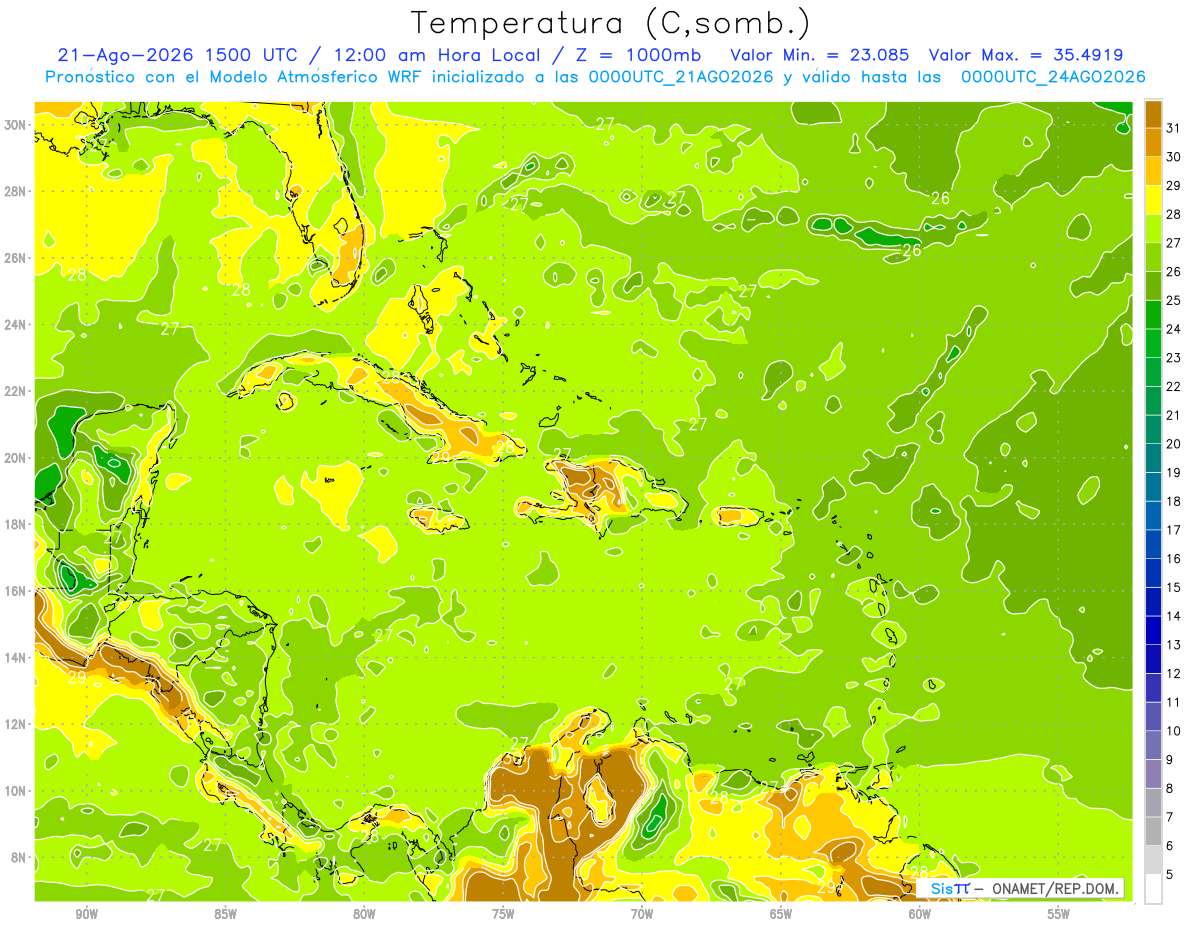The height and width of the screenshot is (927, 1200).
Task: Click the "8N" latitude axis label
Action: click(19, 857)
